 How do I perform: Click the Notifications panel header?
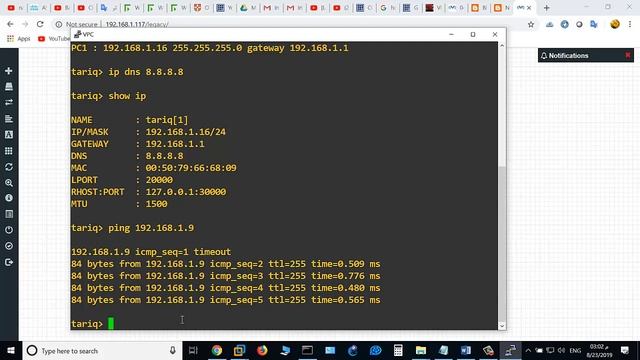(x=586, y=56)
